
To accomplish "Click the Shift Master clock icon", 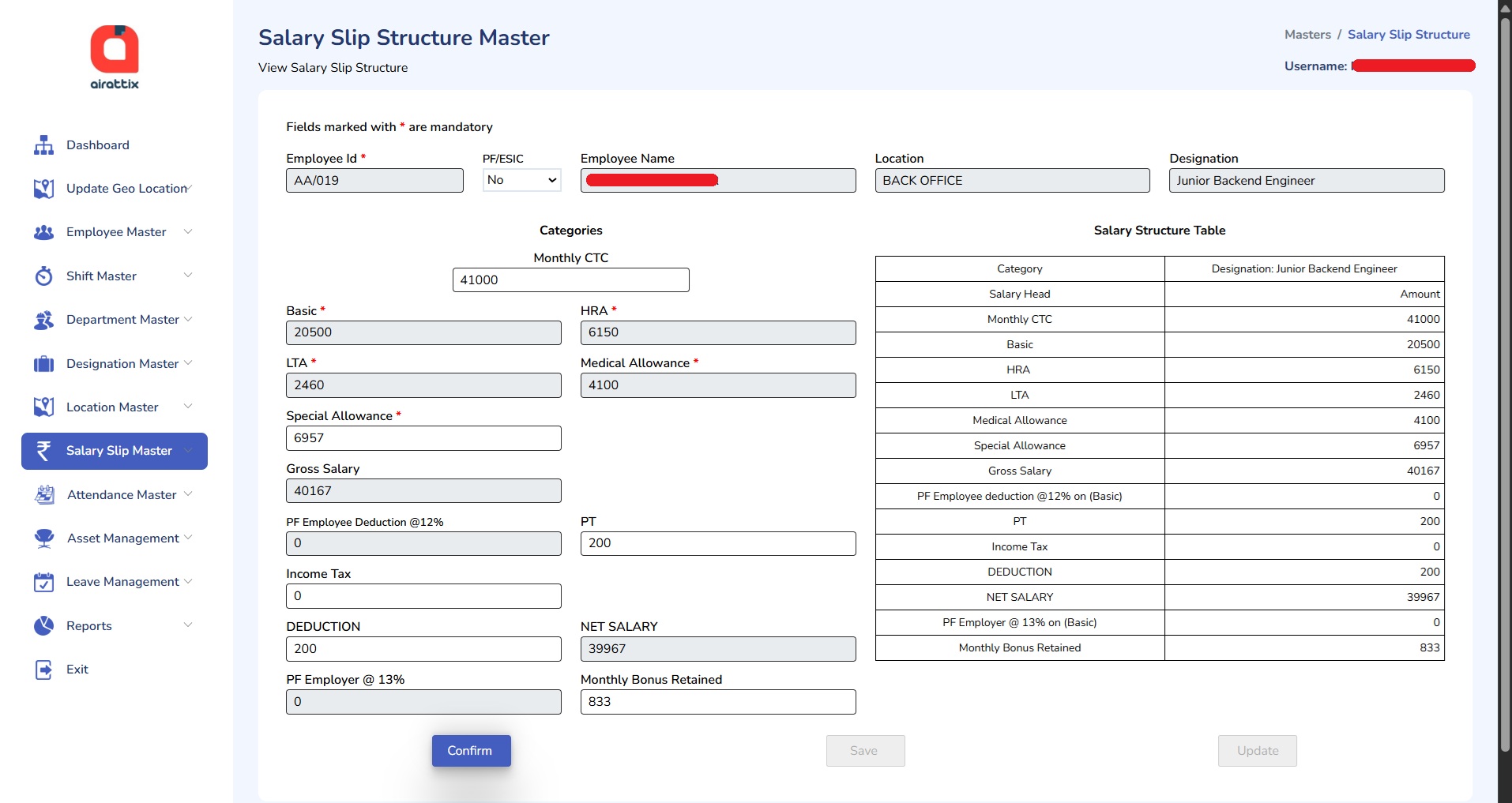I will (44, 276).
